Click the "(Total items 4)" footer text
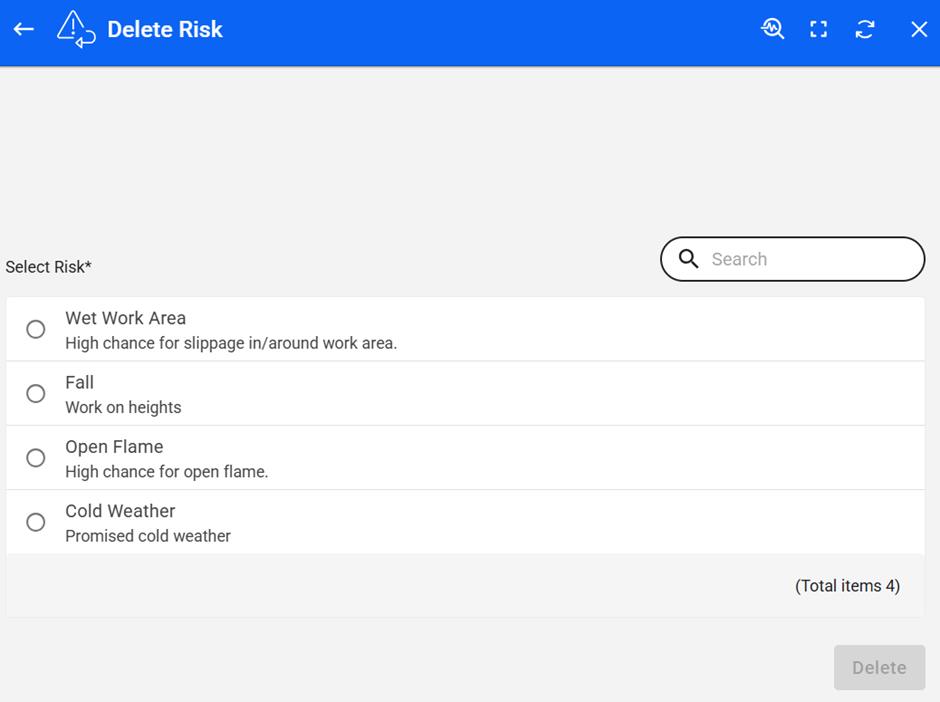Viewport: 940px width, 702px height. point(847,586)
